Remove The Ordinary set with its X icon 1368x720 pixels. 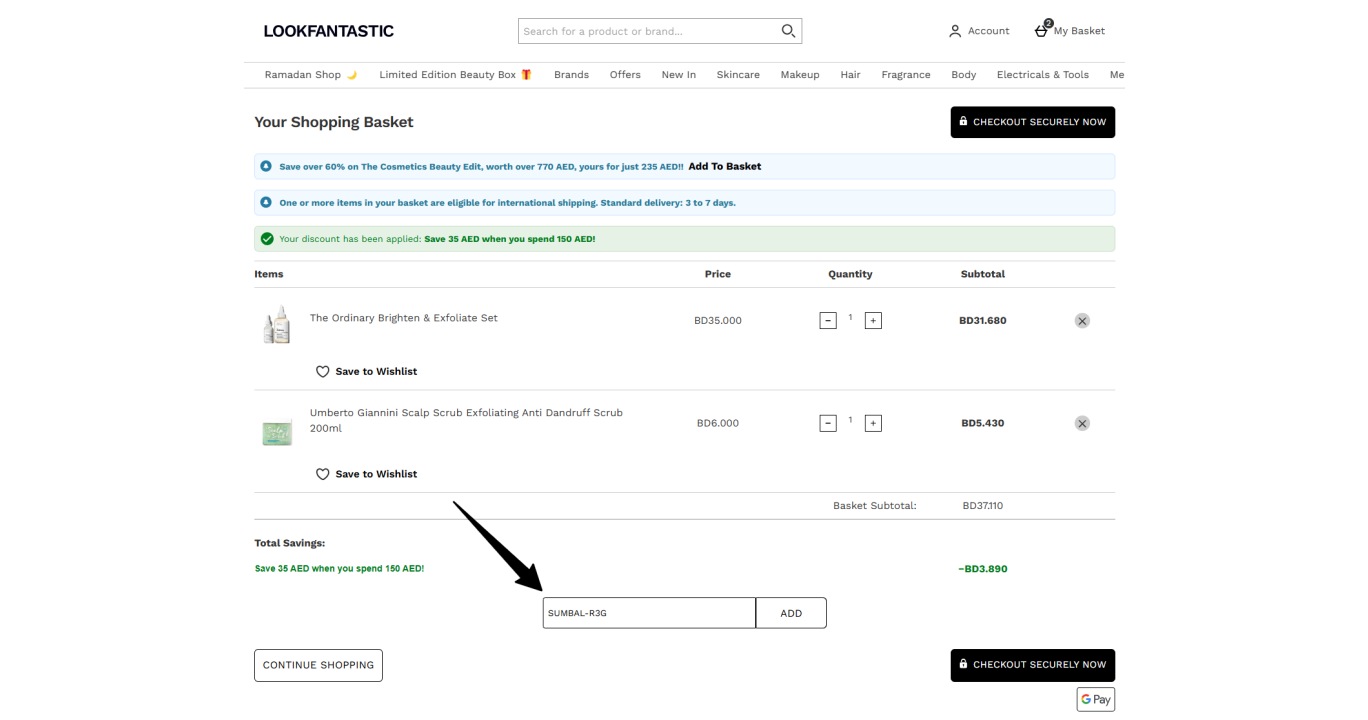[x=1082, y=321]
